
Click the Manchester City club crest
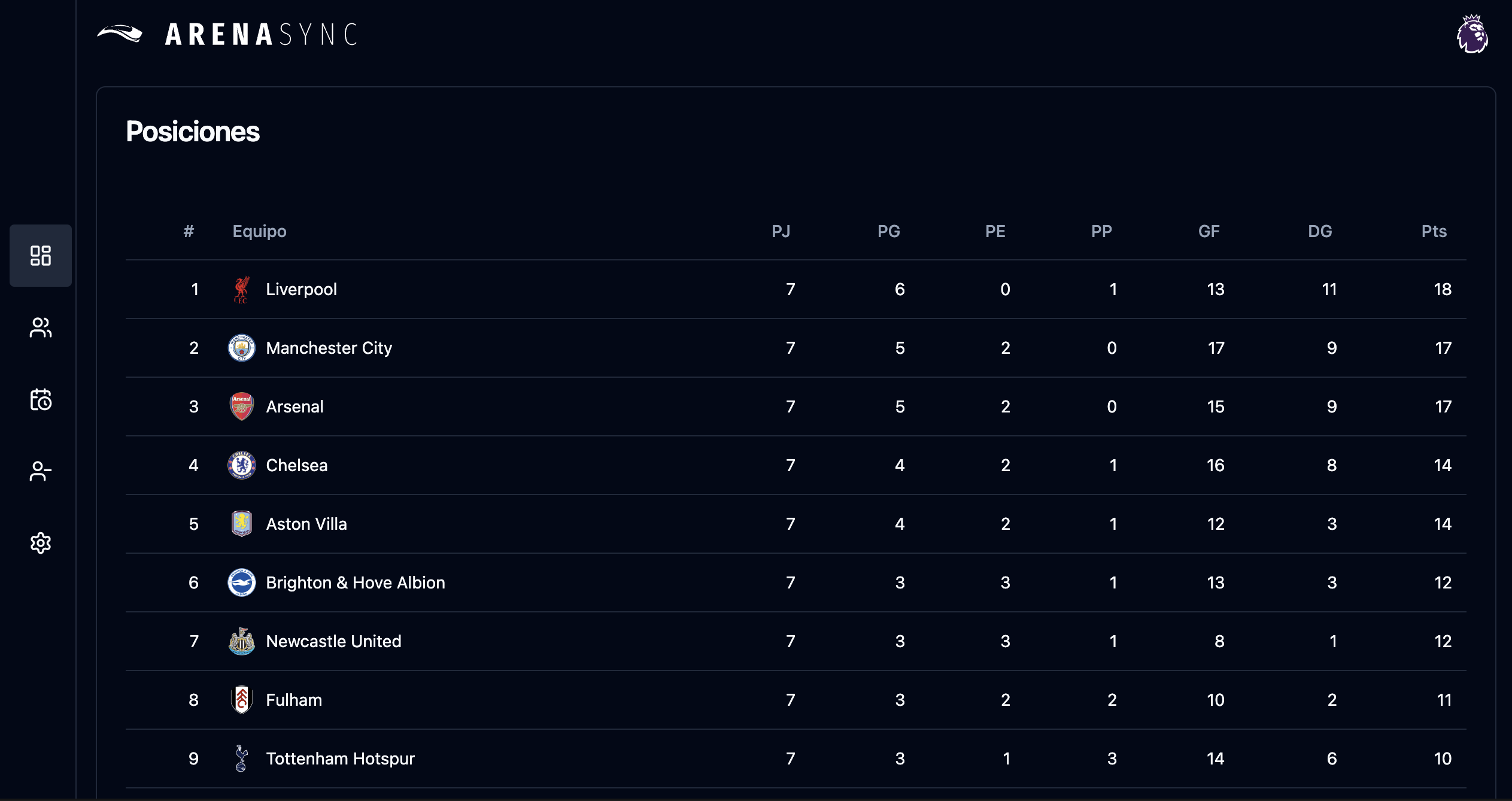[241, 348]
